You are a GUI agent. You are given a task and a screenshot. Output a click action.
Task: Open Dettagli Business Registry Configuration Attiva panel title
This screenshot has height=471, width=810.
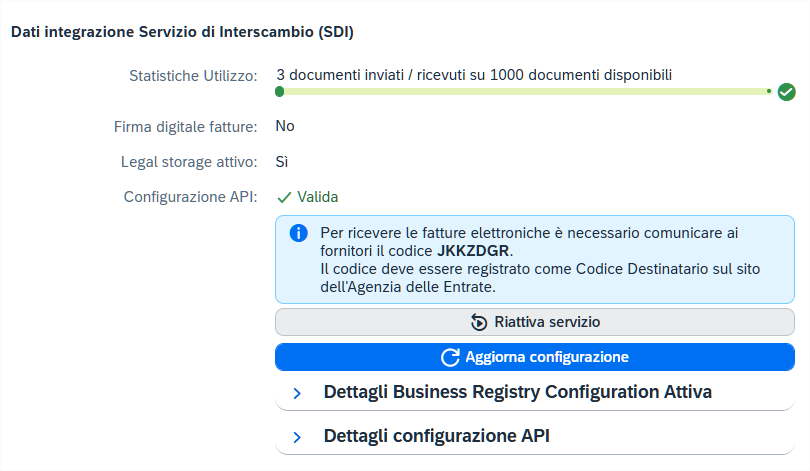(518, 392)
